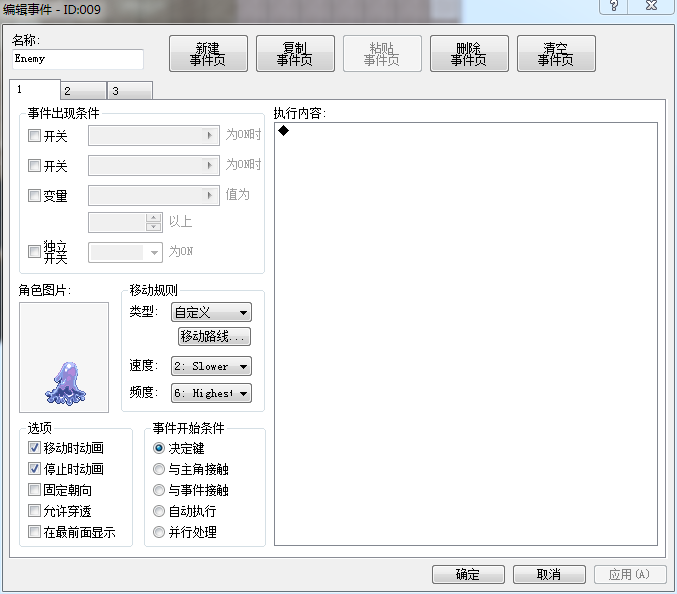Check the 允许穿透 option
Viewport: 677px width, 594px height.
tap(34, 511)
